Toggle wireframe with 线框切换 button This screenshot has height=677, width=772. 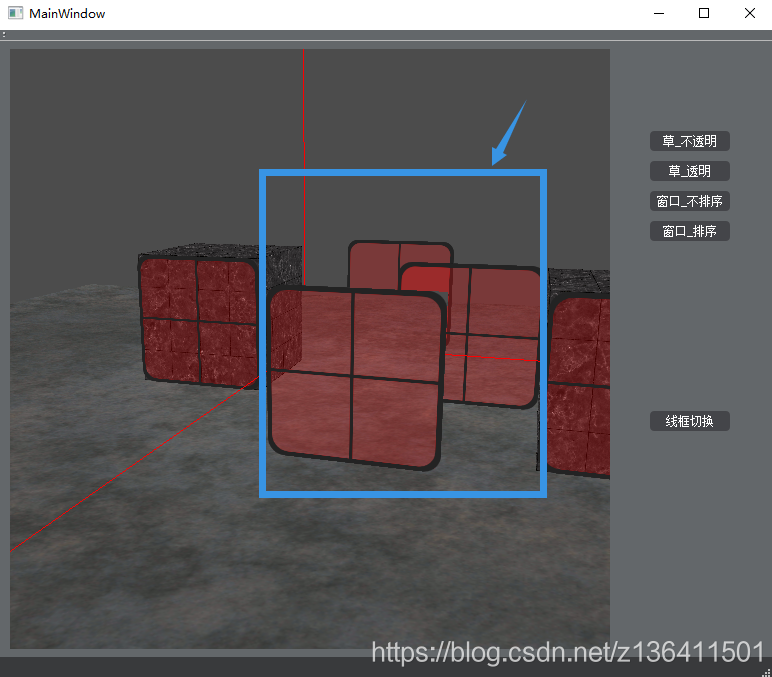point(689,421)
